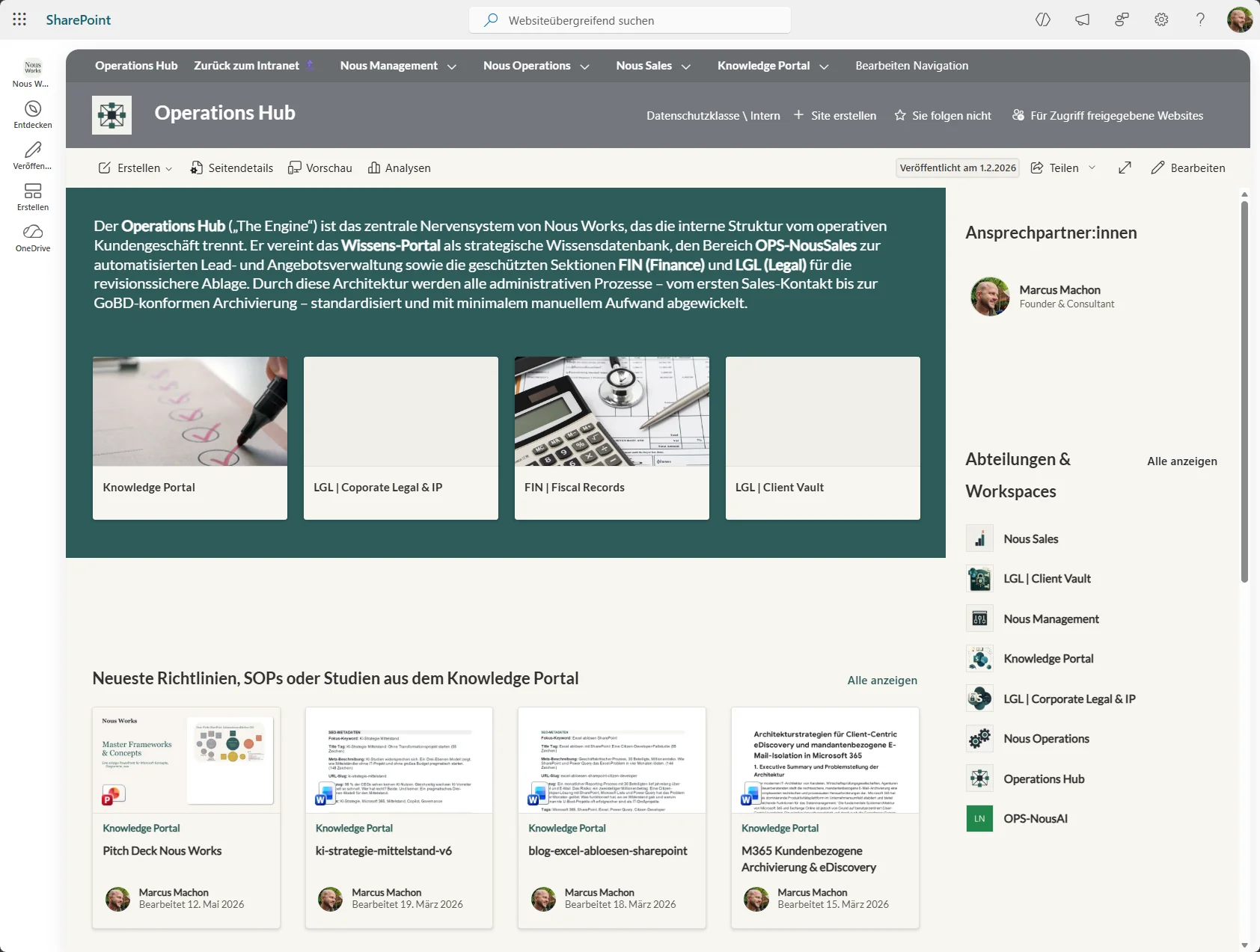The image size is (1260, 952).
Task: Open the Knowledge Portal quick link card
Action: tap(190, 438)
